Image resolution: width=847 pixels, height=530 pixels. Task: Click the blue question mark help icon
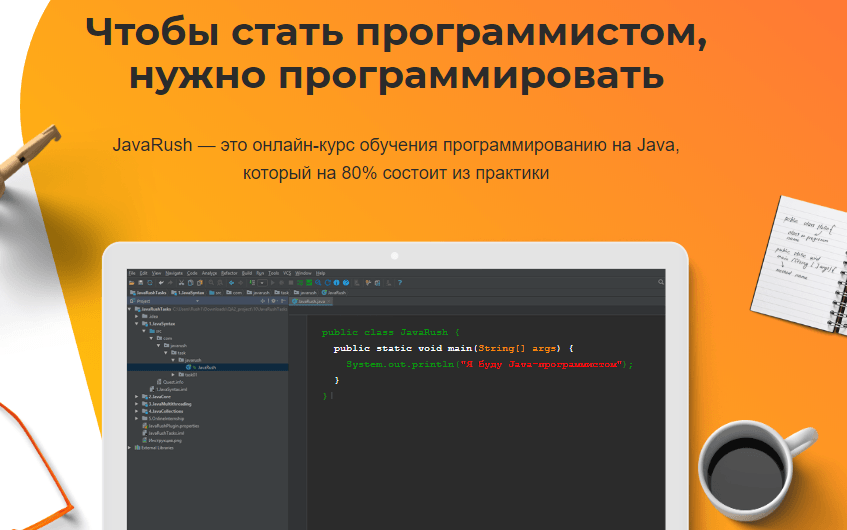tap(400, 283)
